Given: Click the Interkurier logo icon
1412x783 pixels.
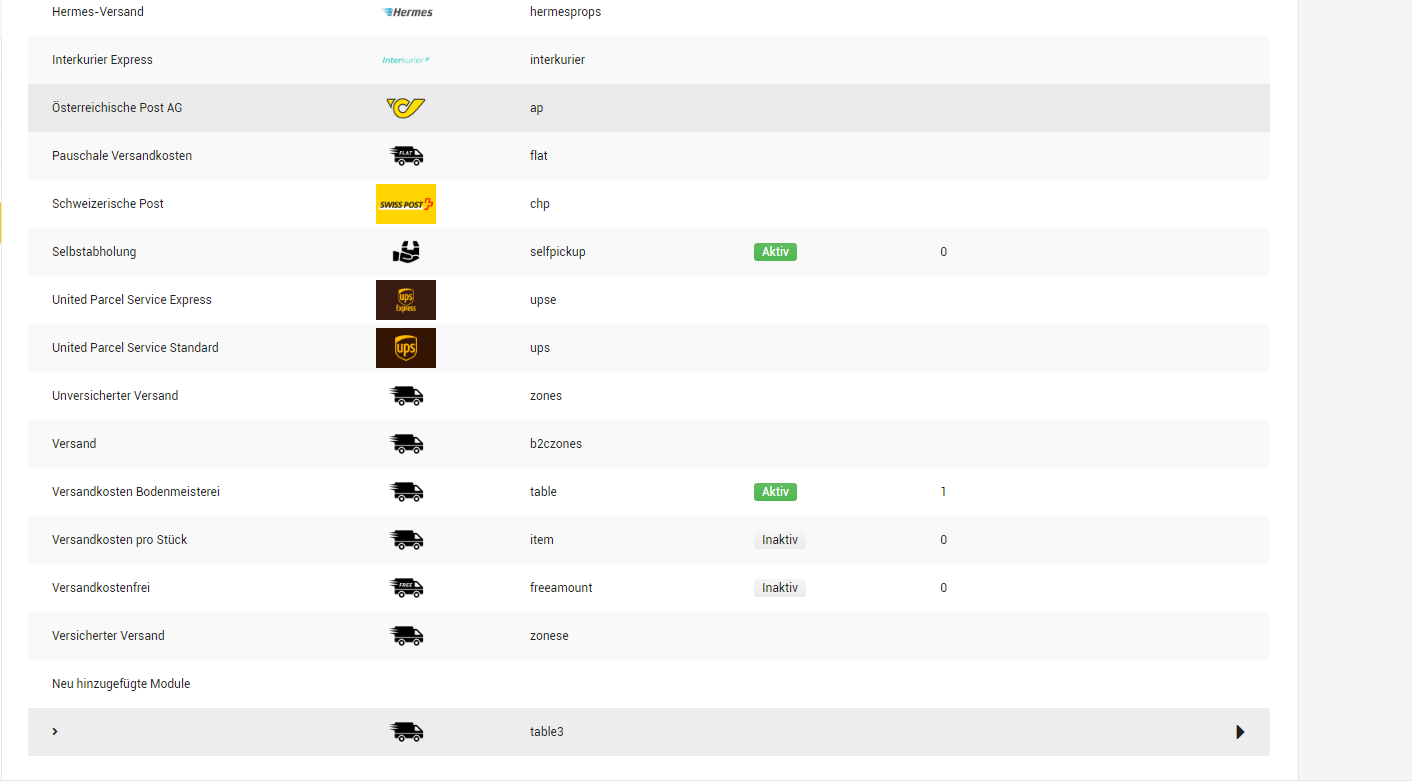Looking at the screenshot, I should click(405, 60).
